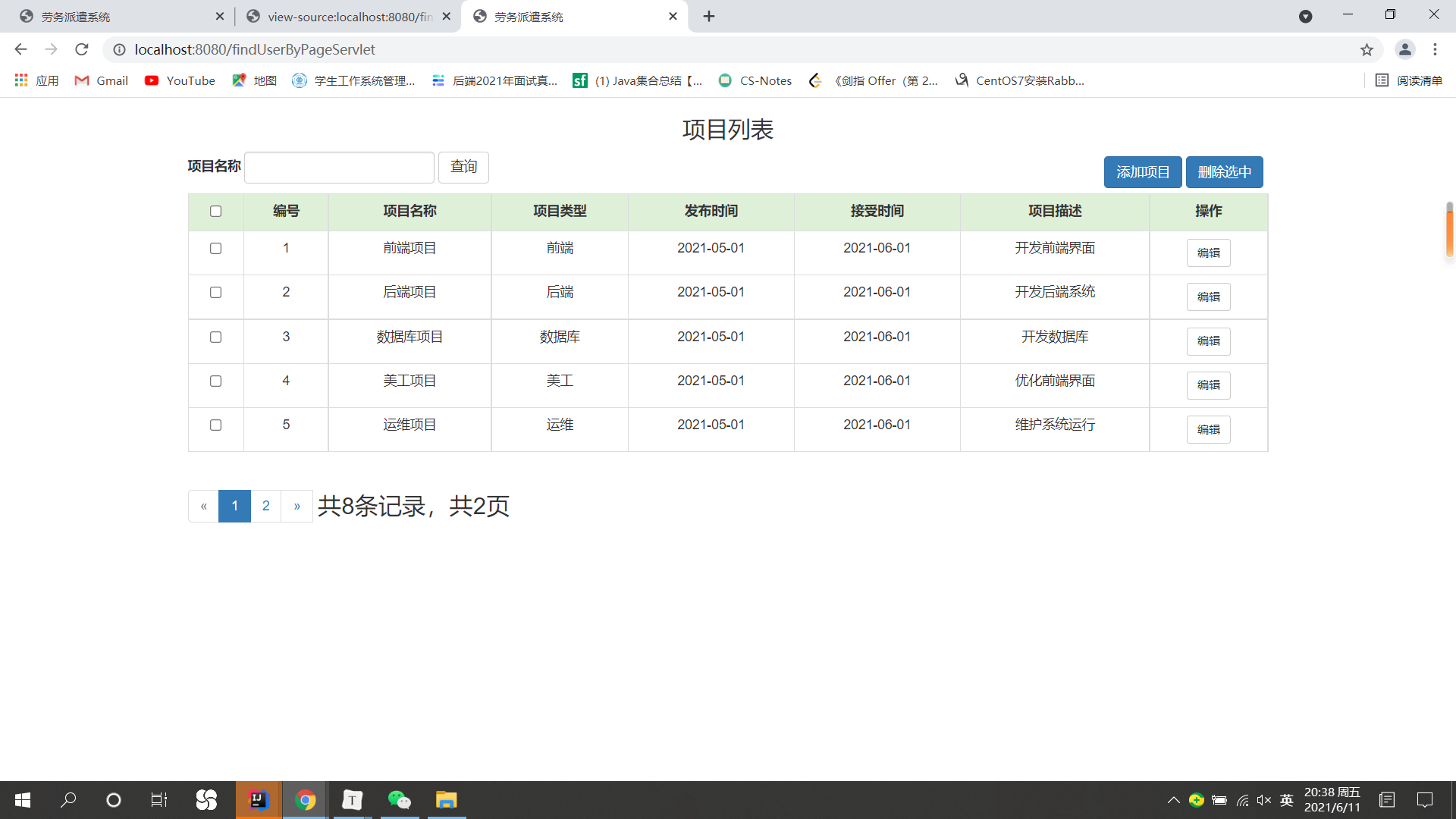This screenshot has height=819, width=1456.
Task: Open IntelliJ IDEA from taskbar
Action: [259, 800]
